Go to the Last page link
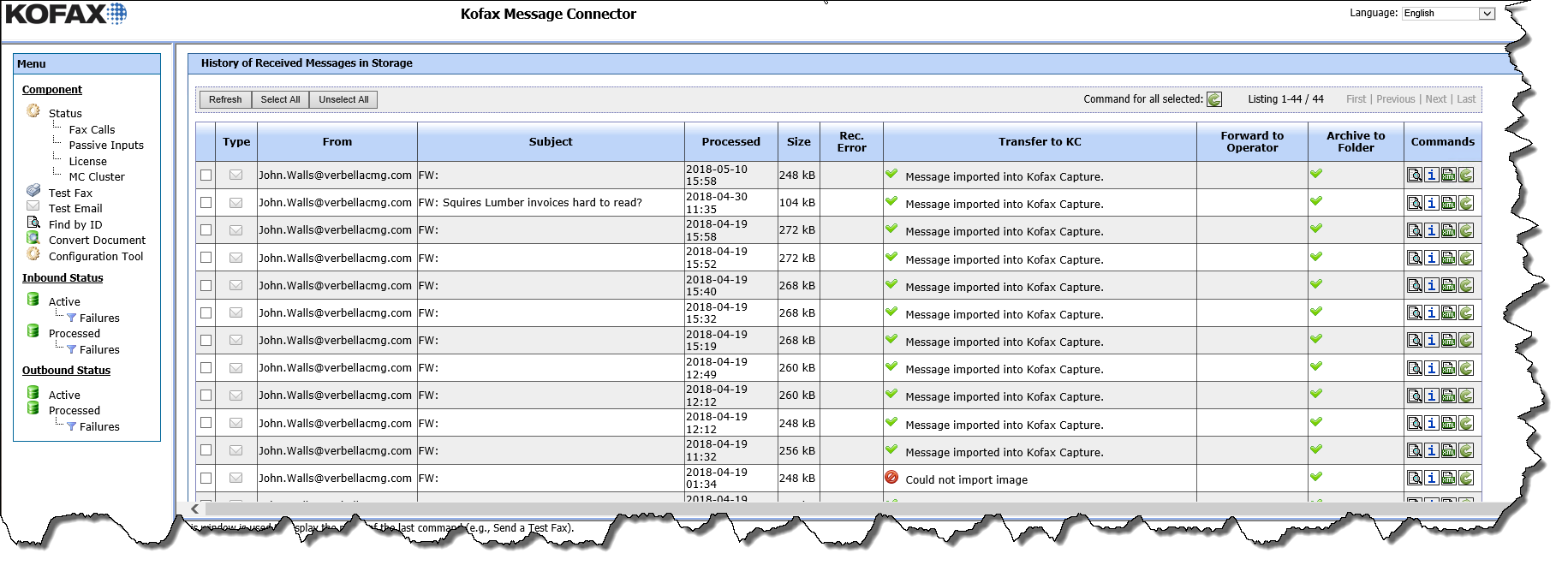1568x577 pixels. 1466,99
